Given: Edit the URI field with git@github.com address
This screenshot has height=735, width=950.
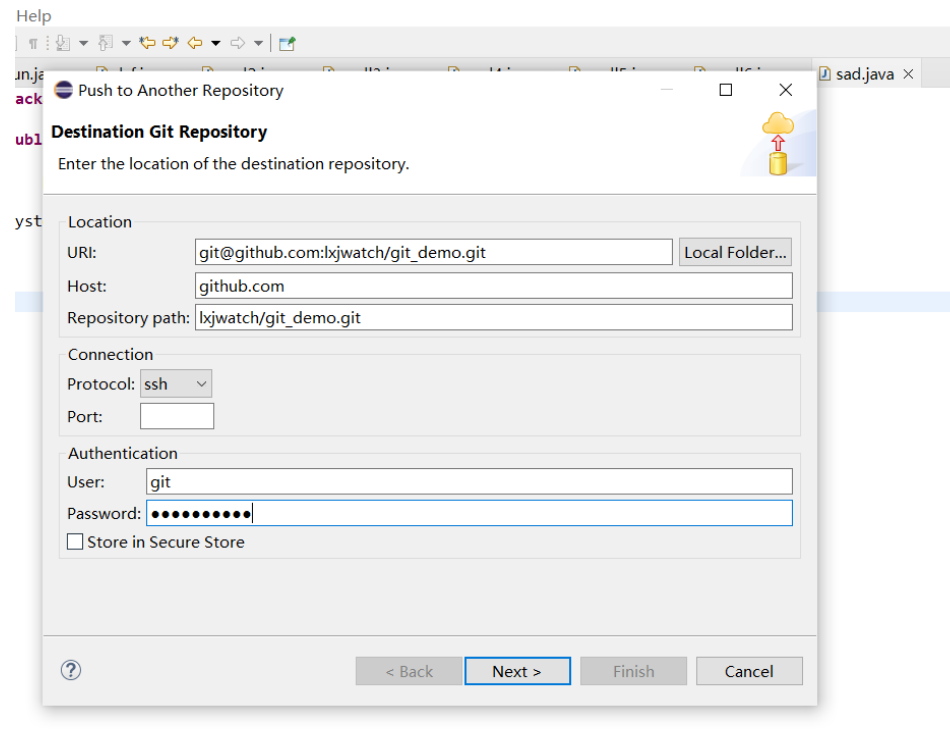Looking at the screenshot, I should [x=433, y=252].
